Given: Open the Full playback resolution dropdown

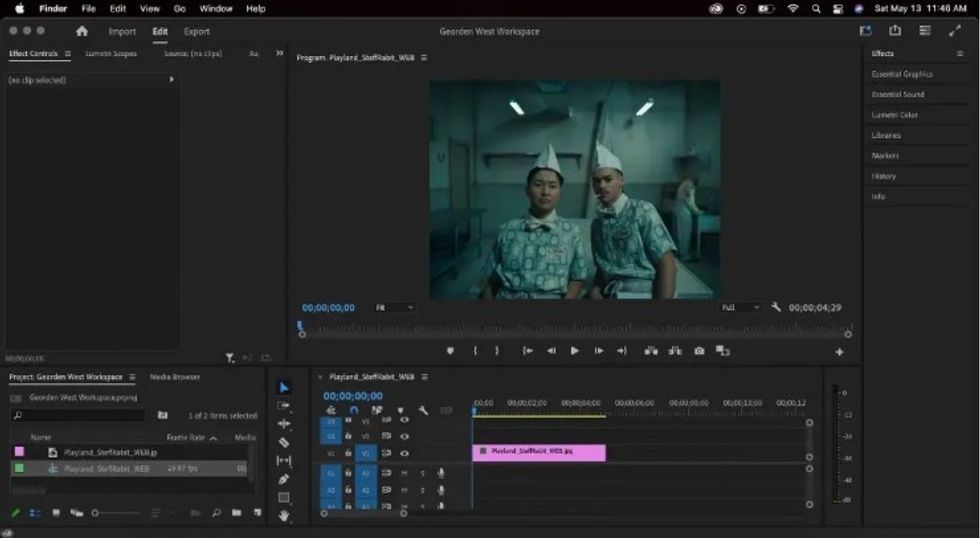Looking at the screenshot, I should 741,307.
